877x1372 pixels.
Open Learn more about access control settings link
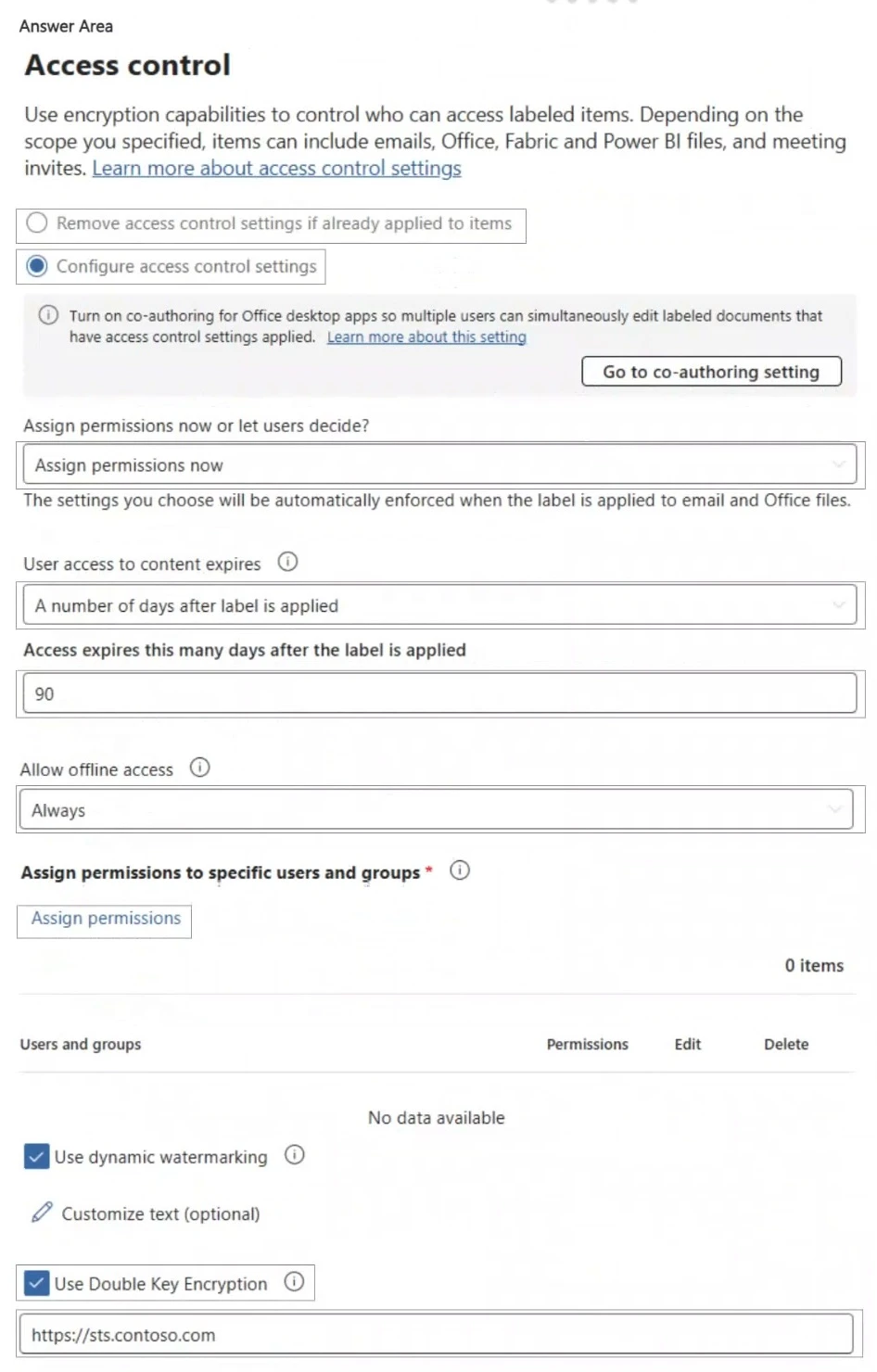click(276, 169)
